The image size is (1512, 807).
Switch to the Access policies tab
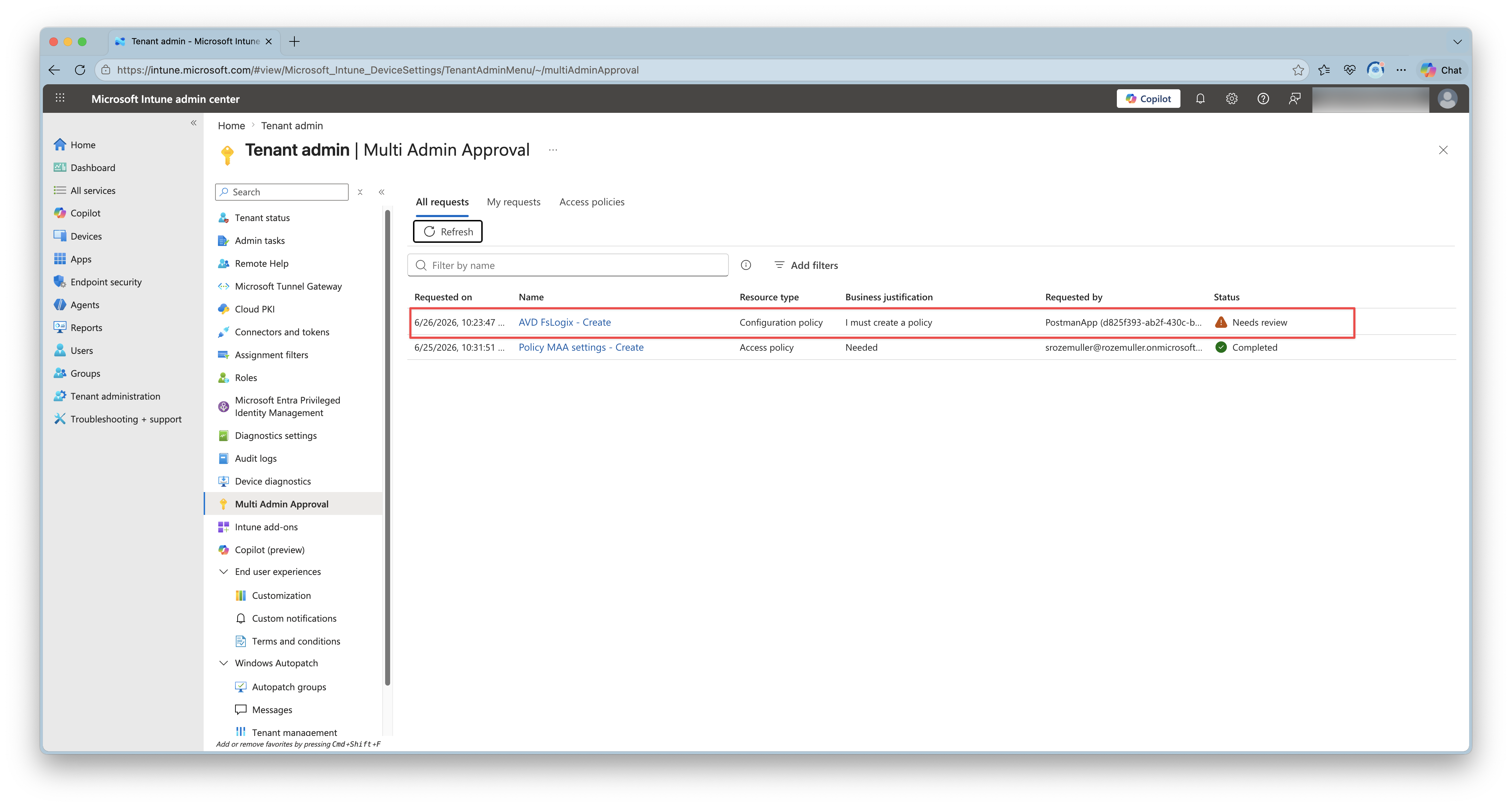592,202
